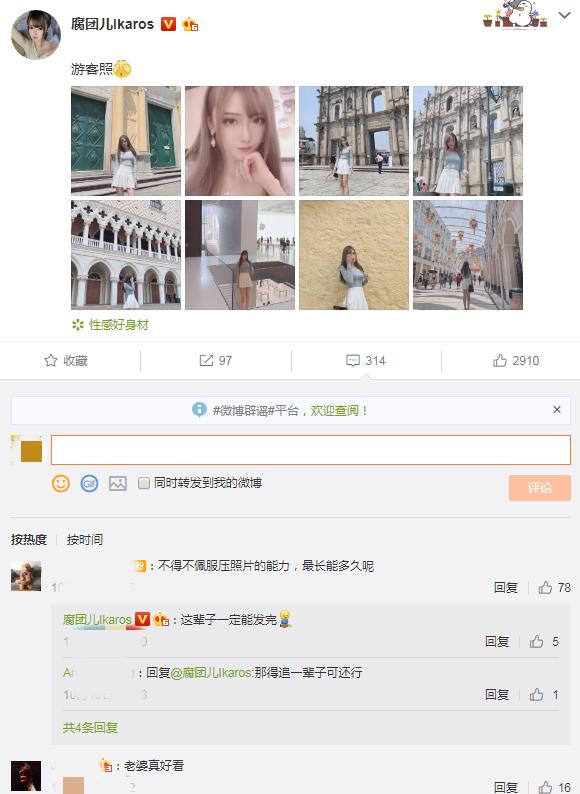Close the 微博辟谣 notice banner

[557, 410]
